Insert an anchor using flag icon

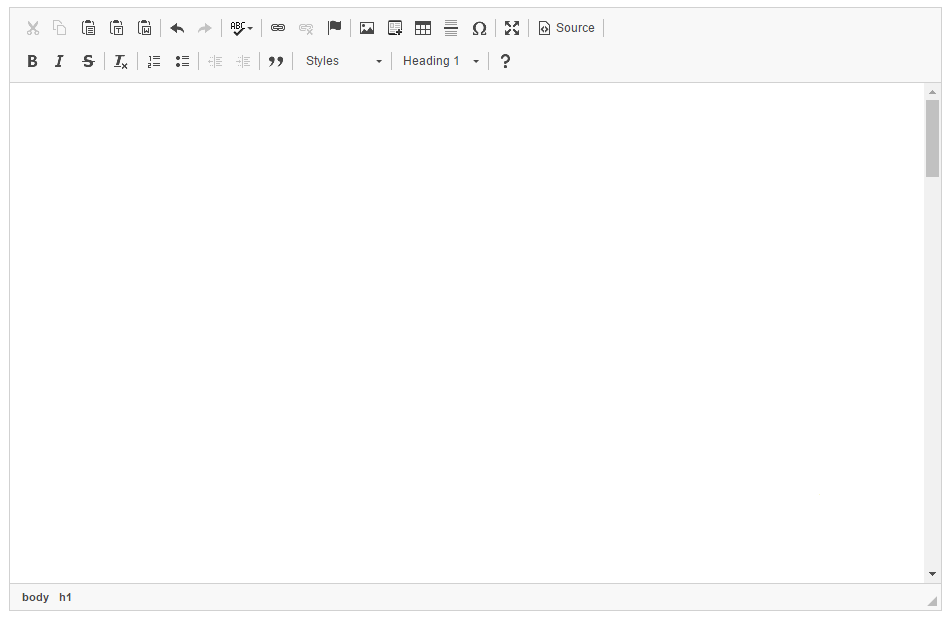tap(334, 28)
